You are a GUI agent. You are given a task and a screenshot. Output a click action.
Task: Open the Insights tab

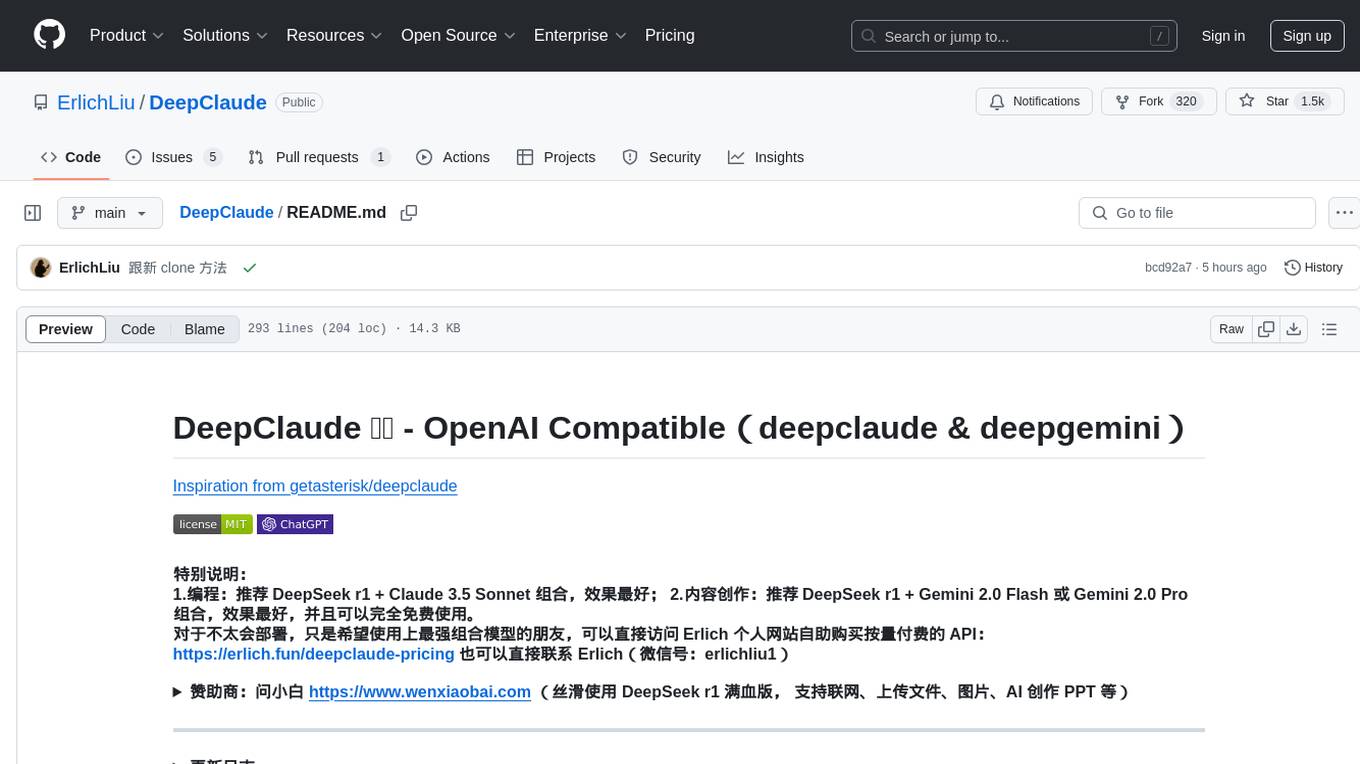coord(766,157)
